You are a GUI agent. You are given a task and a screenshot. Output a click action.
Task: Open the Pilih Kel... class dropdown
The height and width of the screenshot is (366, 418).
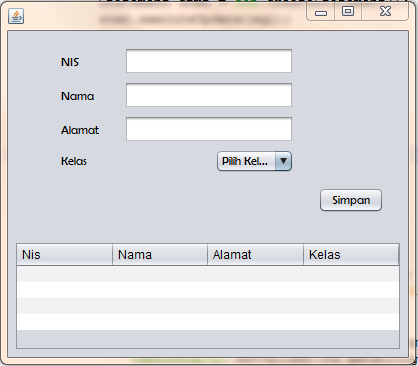coord(254,161)
